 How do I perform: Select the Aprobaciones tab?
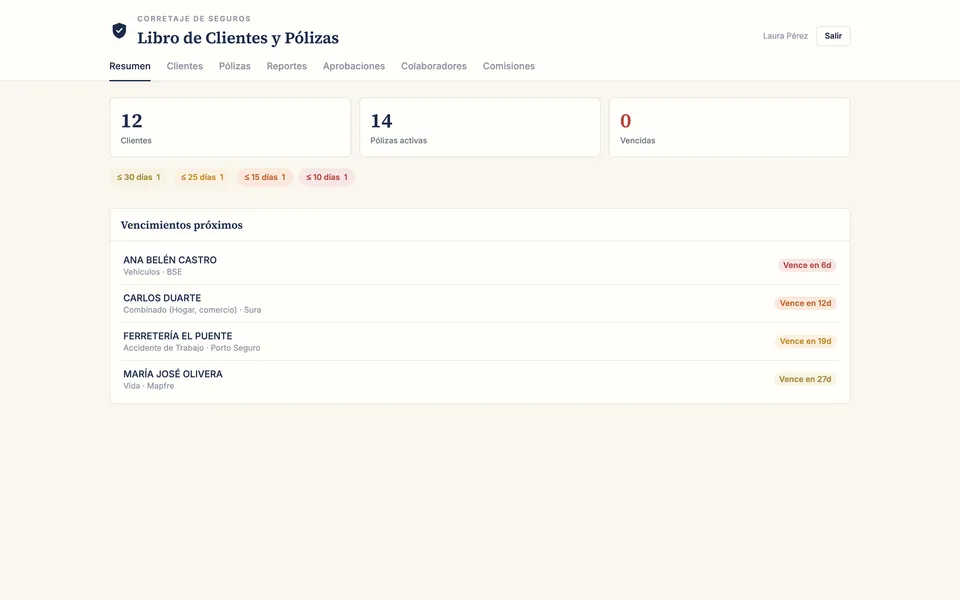point(354,66)
